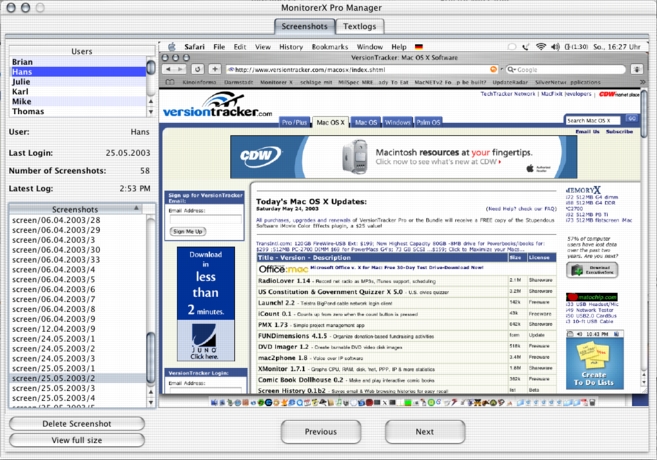Click the Users list scroll down arrow
This screenshot has width=657, height=460.
(x=151, y=112)
